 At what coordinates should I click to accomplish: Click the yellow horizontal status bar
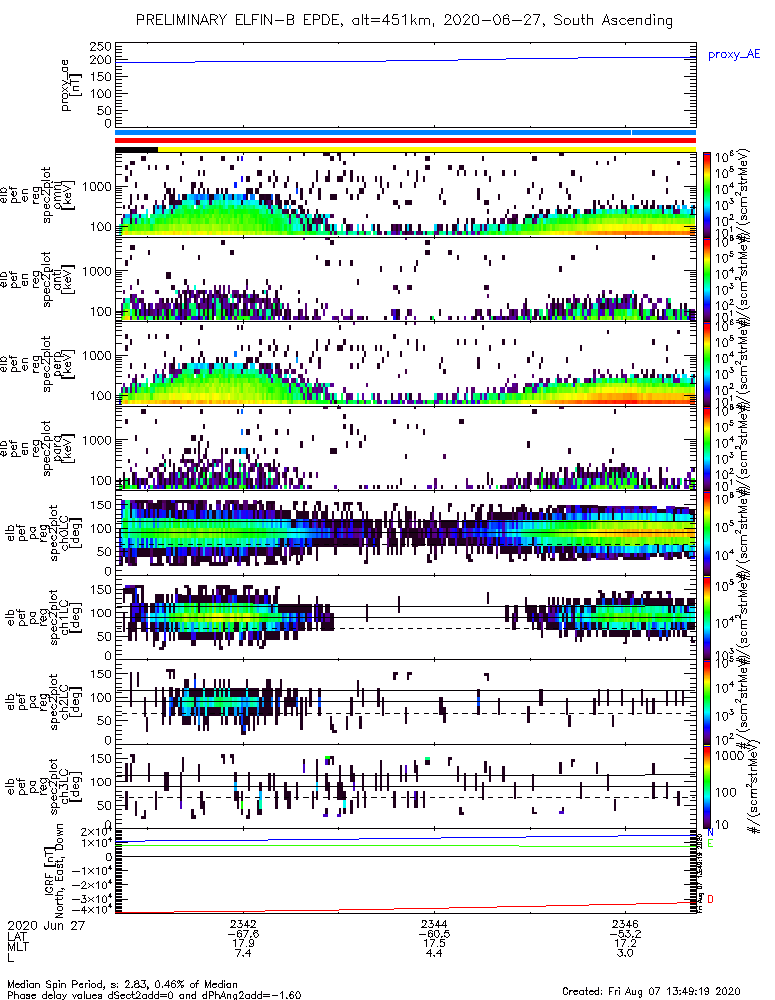427,149
